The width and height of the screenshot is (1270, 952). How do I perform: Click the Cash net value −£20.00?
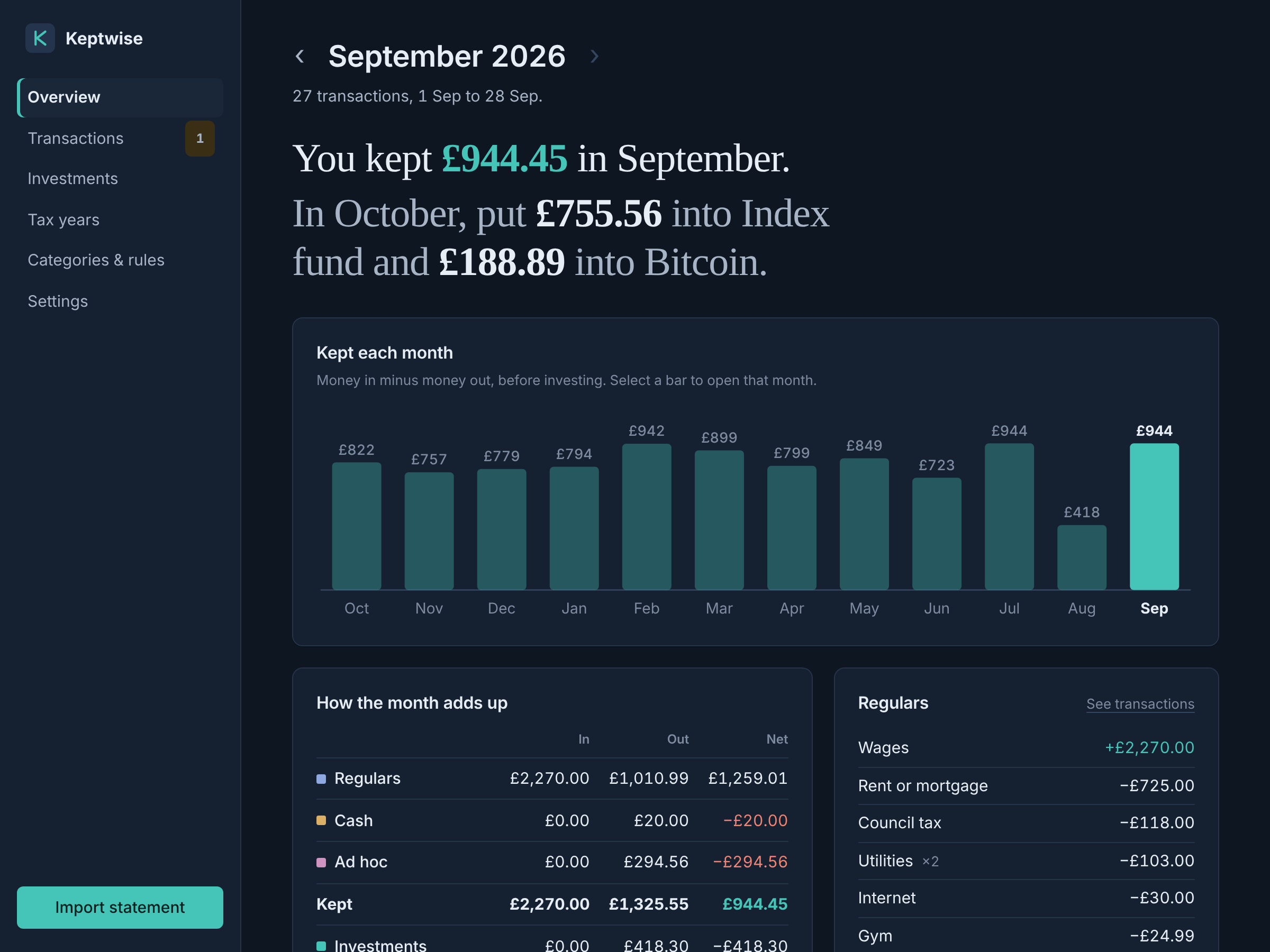click(x=756, y=821)
